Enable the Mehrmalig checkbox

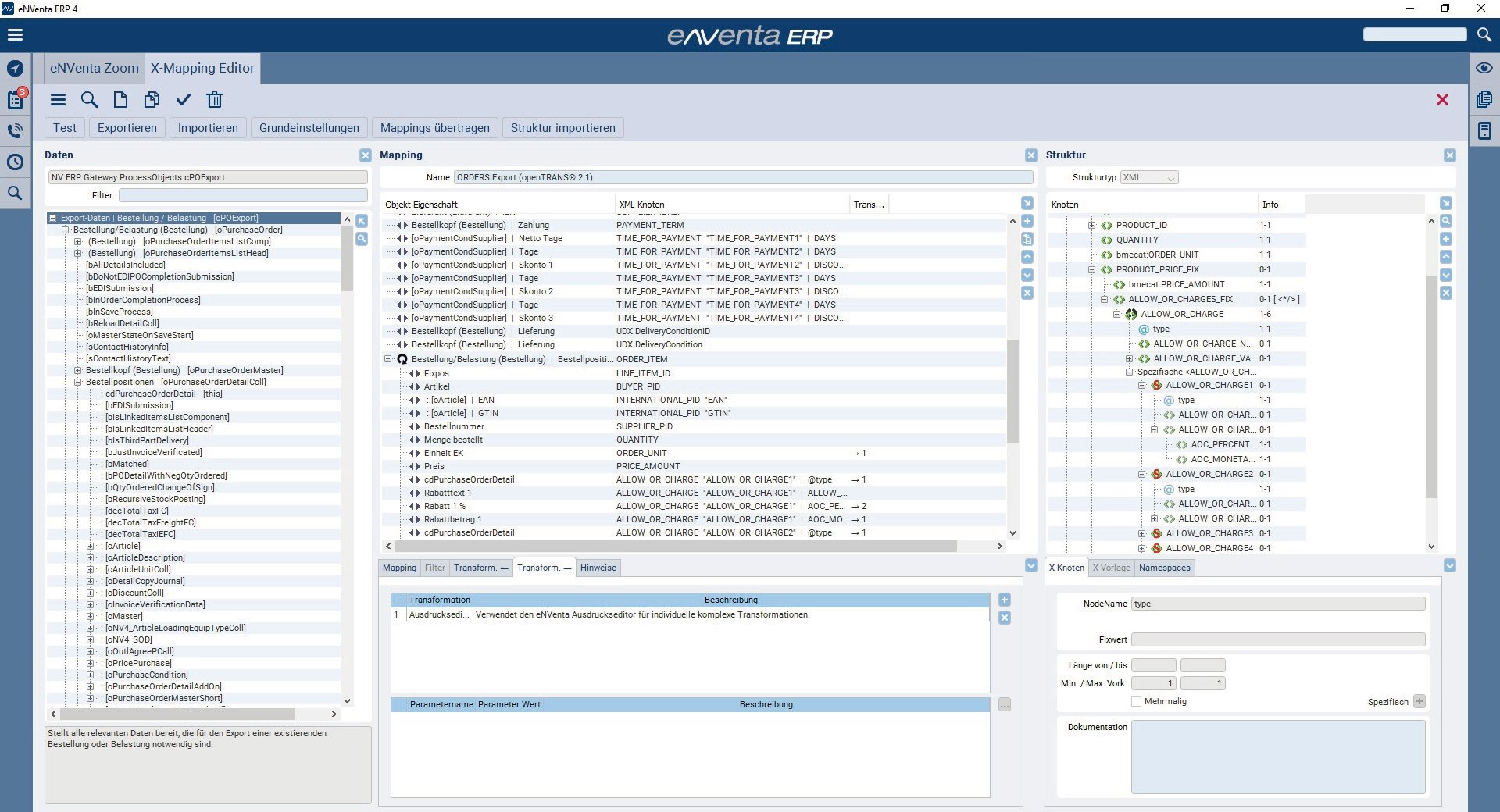coord(1136,701)
